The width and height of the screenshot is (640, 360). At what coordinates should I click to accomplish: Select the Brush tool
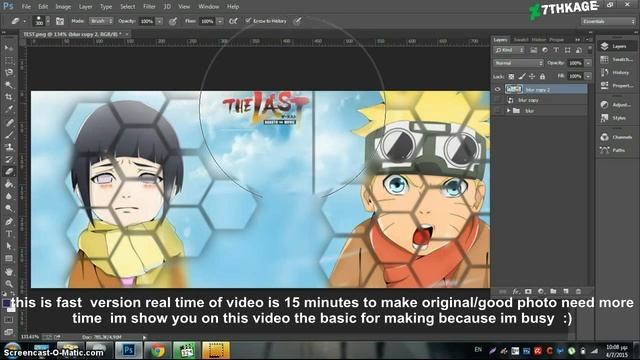(x=9, y=135)
